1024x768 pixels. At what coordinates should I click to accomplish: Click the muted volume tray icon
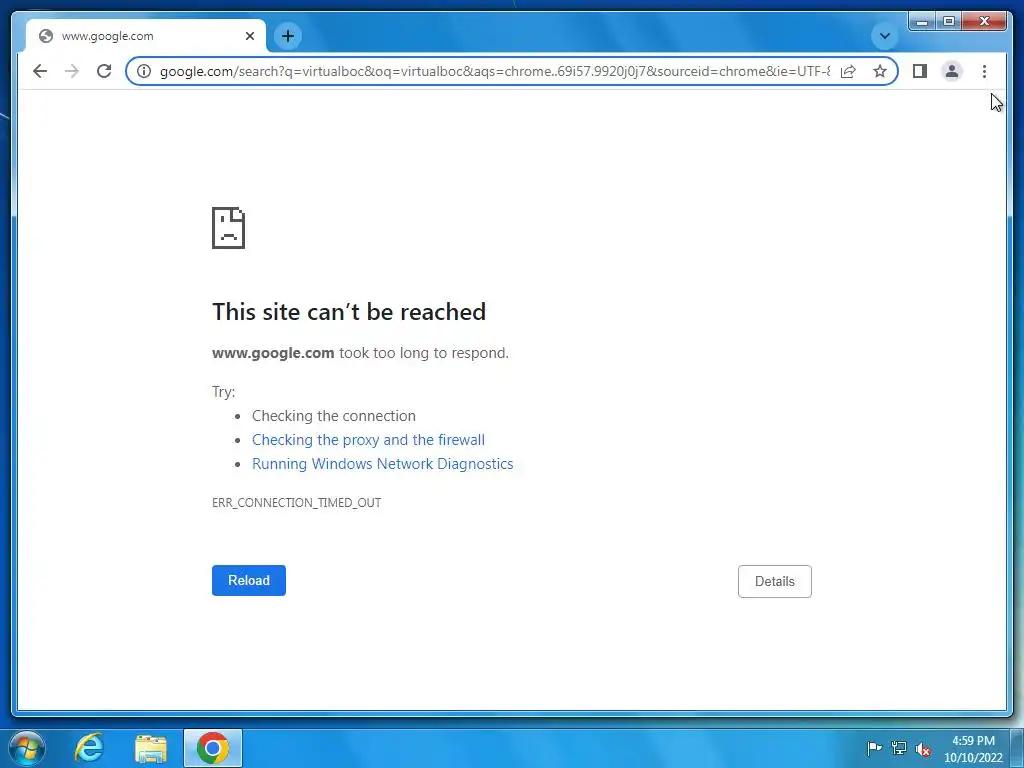pos(923,749)
